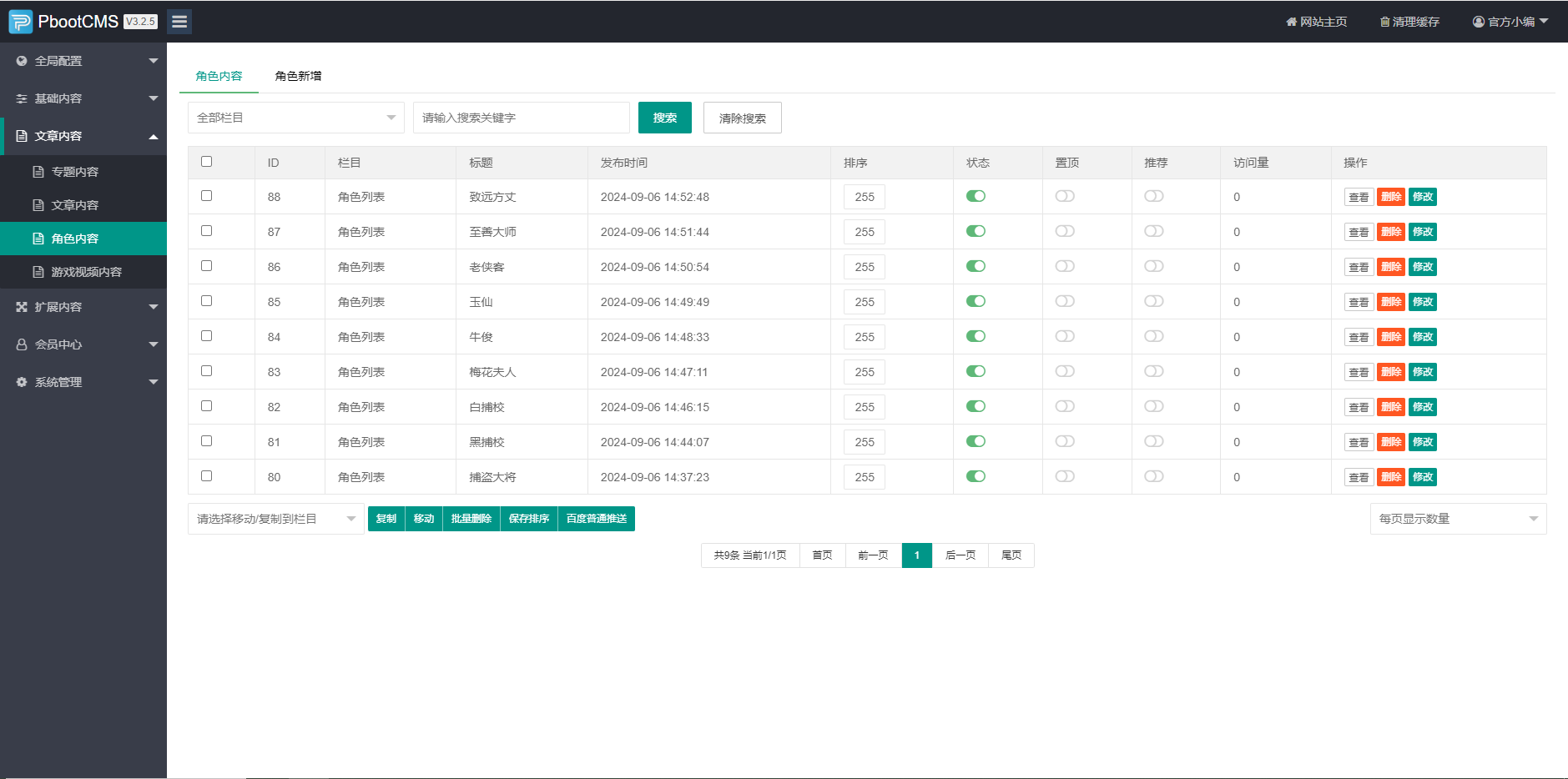Click 查看 for the 致远方丈 row
Image resolution: width=1568 pixels, height=779 pixels.
pos(1359,198)
